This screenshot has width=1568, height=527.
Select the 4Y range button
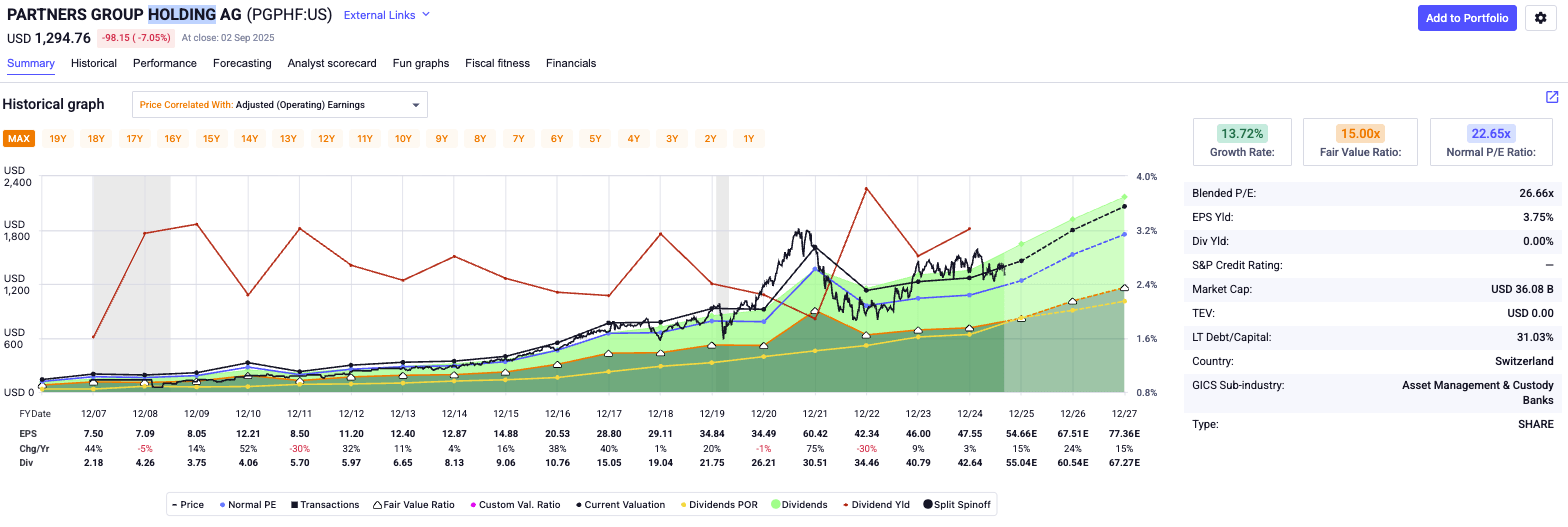tap(634, 139)
